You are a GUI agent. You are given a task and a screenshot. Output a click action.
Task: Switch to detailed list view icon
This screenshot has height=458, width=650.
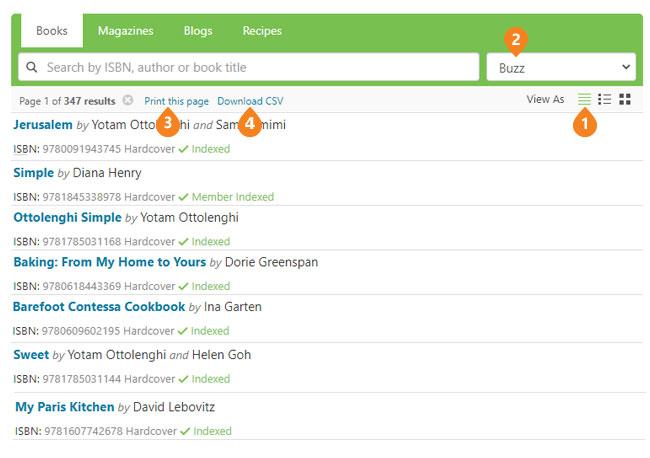pos(604,99)
